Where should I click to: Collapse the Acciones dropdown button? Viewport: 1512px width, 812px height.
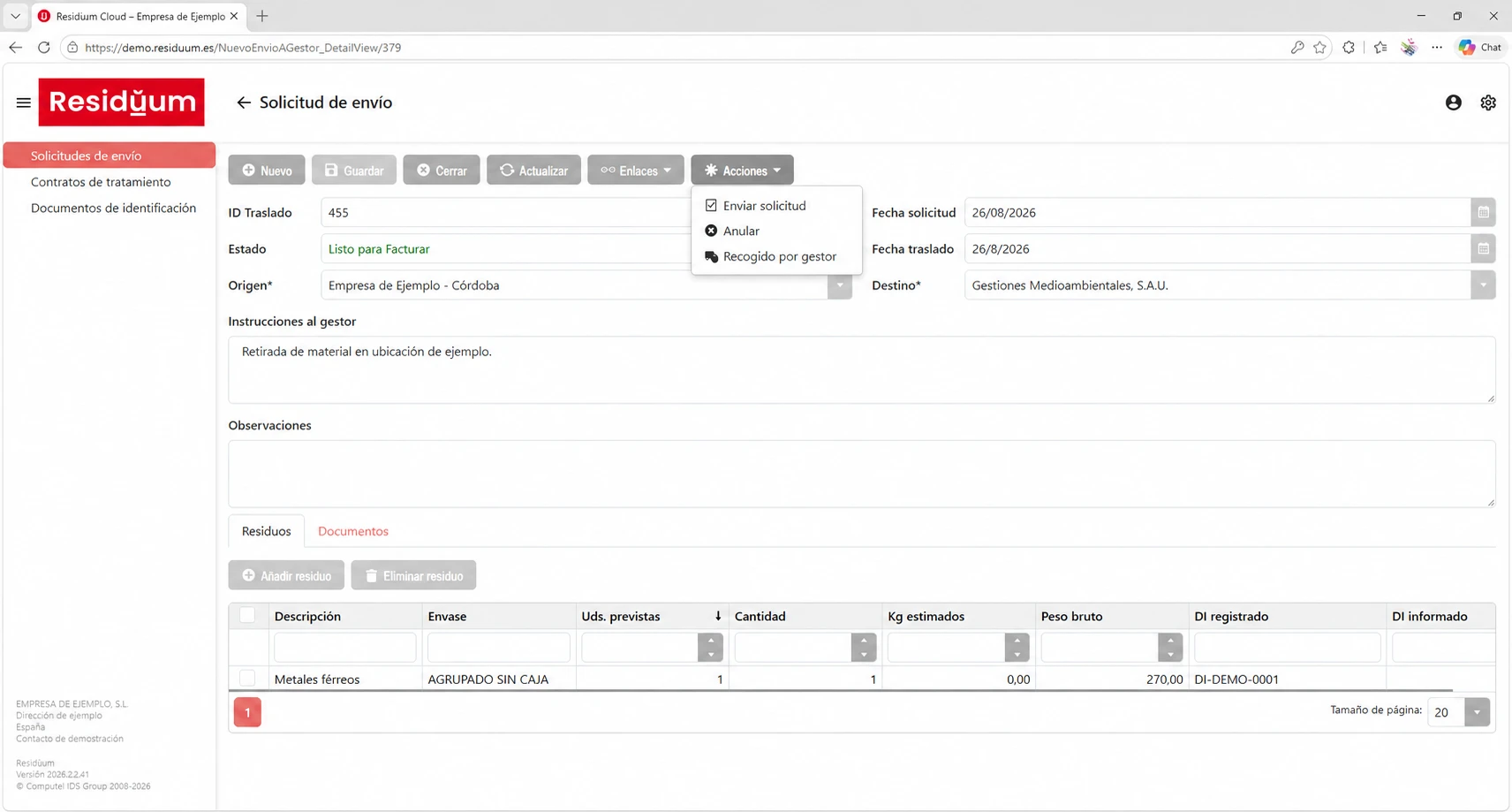tap(743, 171)
